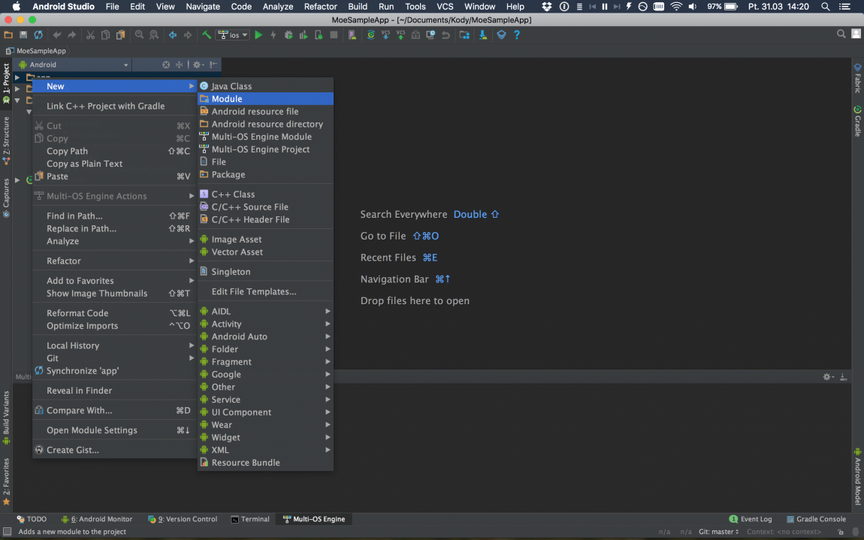The width and height of the screenshot is (864, 540).
Task: Open the Build menu in menu bar
Action: [x=357, y=6]
